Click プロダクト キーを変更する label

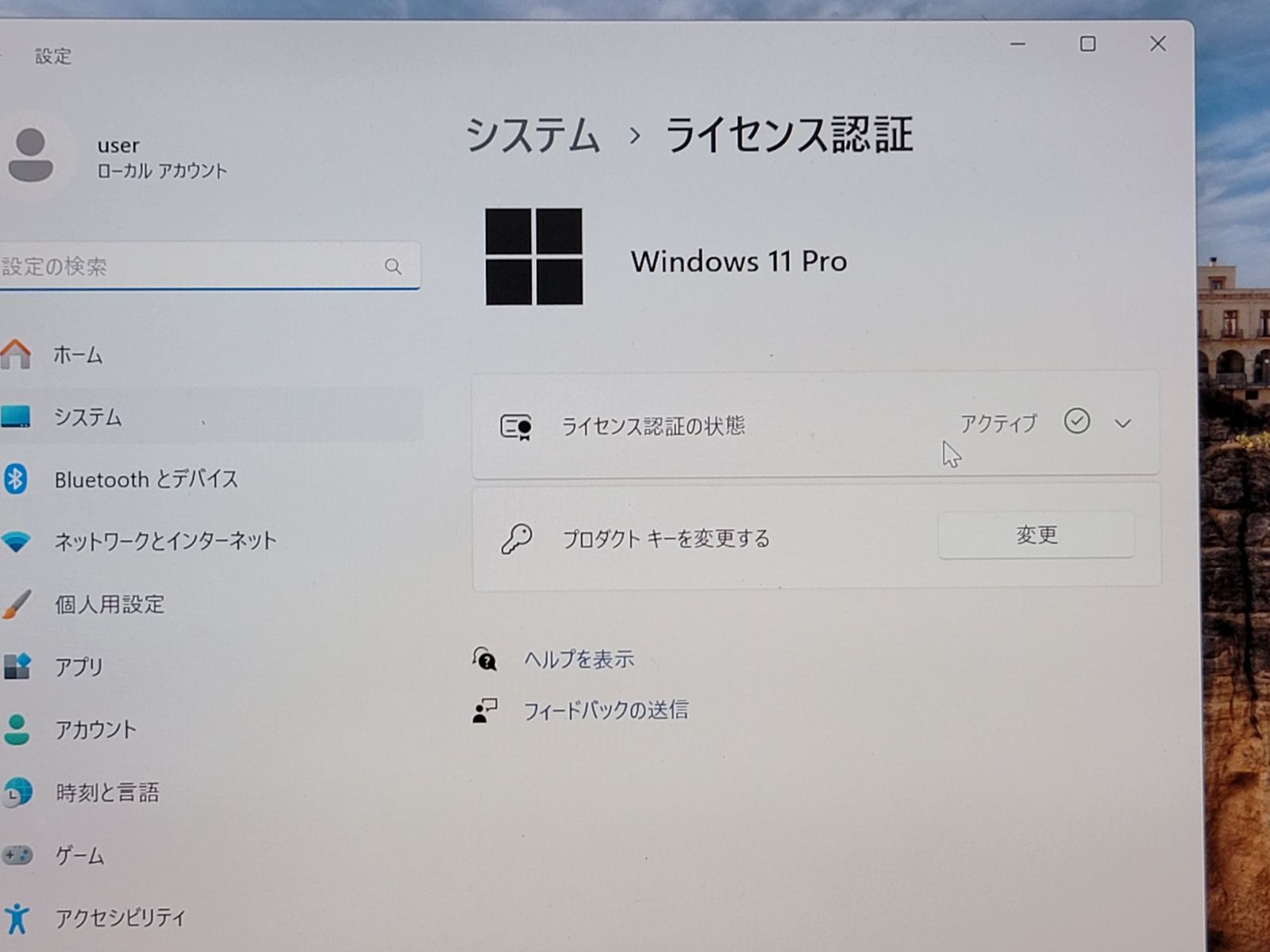point(667,539)
